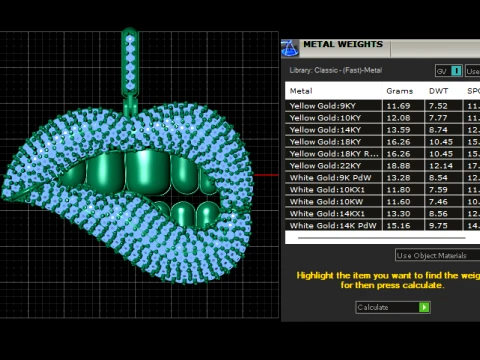Click the 7.77 DWT cell
Screen dimensions: 480x360
coord(444,118)
